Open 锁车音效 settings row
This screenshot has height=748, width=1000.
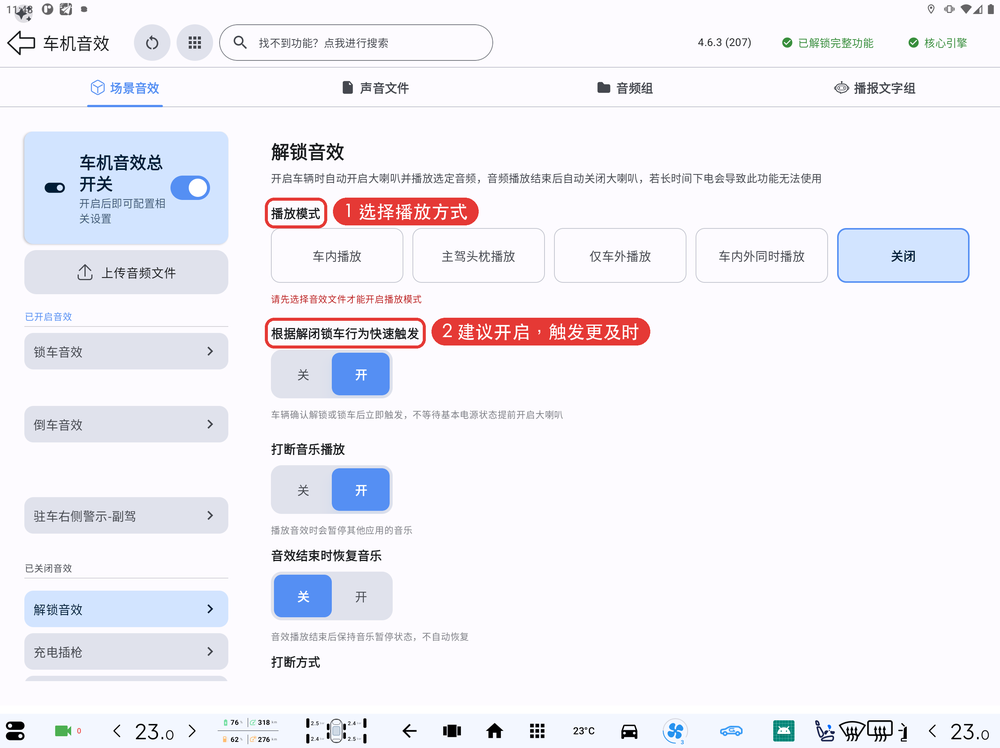pos(126,351)
